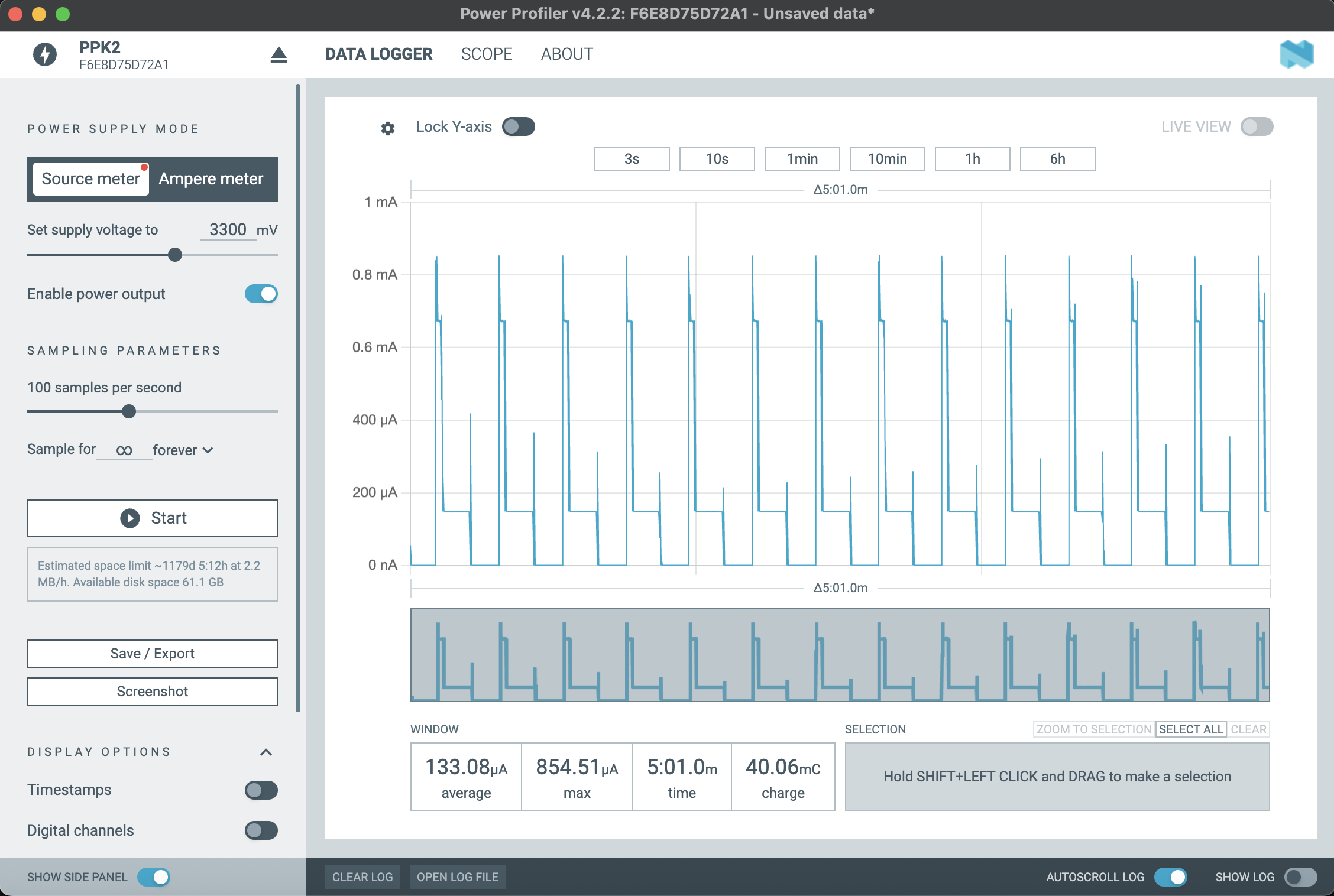The width and height of the screenshot is (1334, 896).
Task: Click the eject device triangle icon
Action: (x=279, y=55)
